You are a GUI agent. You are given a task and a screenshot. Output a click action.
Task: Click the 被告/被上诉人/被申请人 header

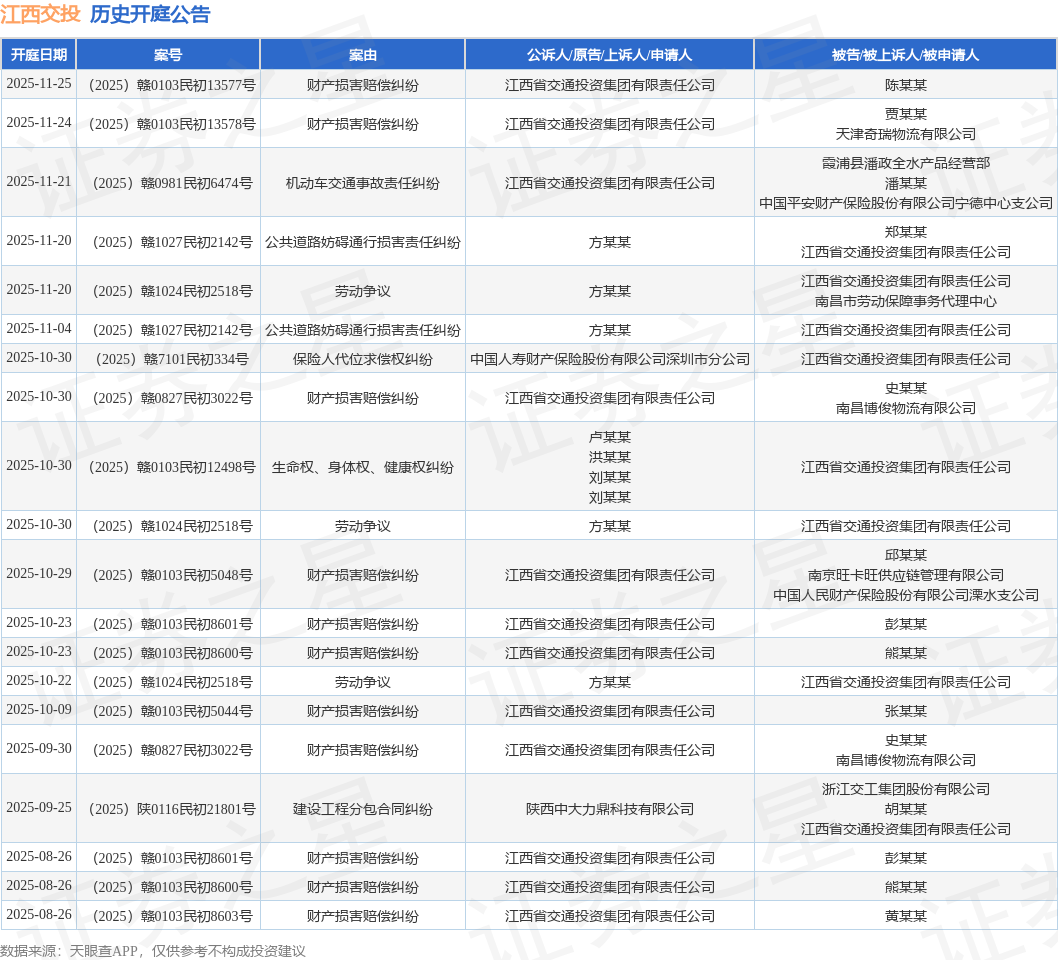(x=906, y=55)
